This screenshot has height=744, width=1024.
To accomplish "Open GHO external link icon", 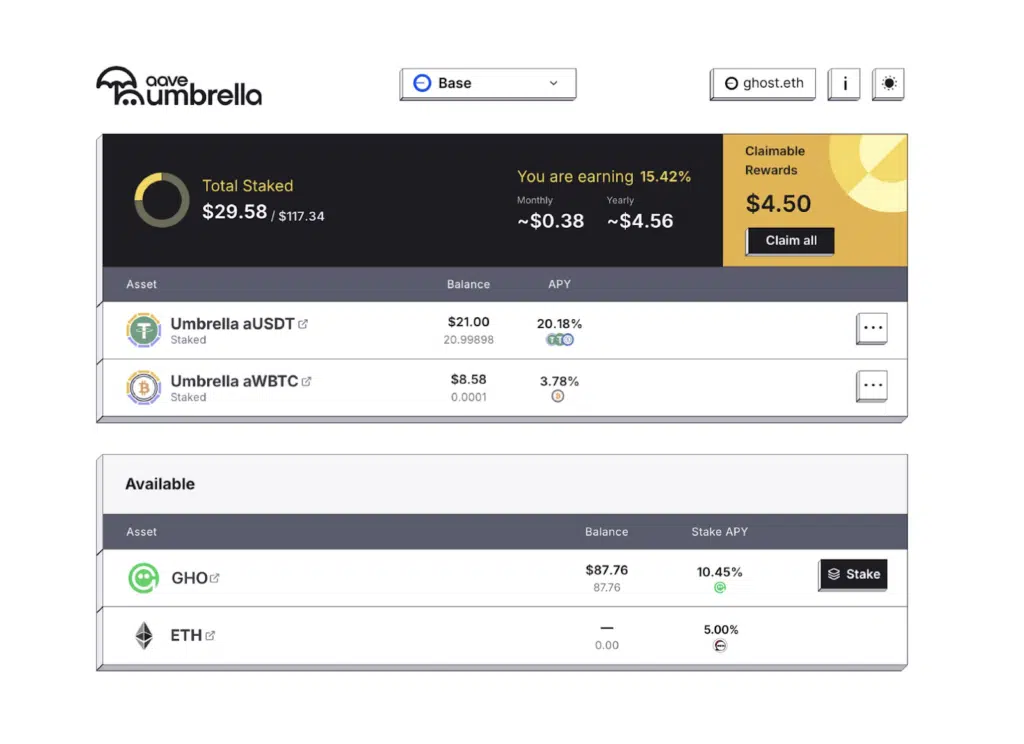I will tap(214, 578).
